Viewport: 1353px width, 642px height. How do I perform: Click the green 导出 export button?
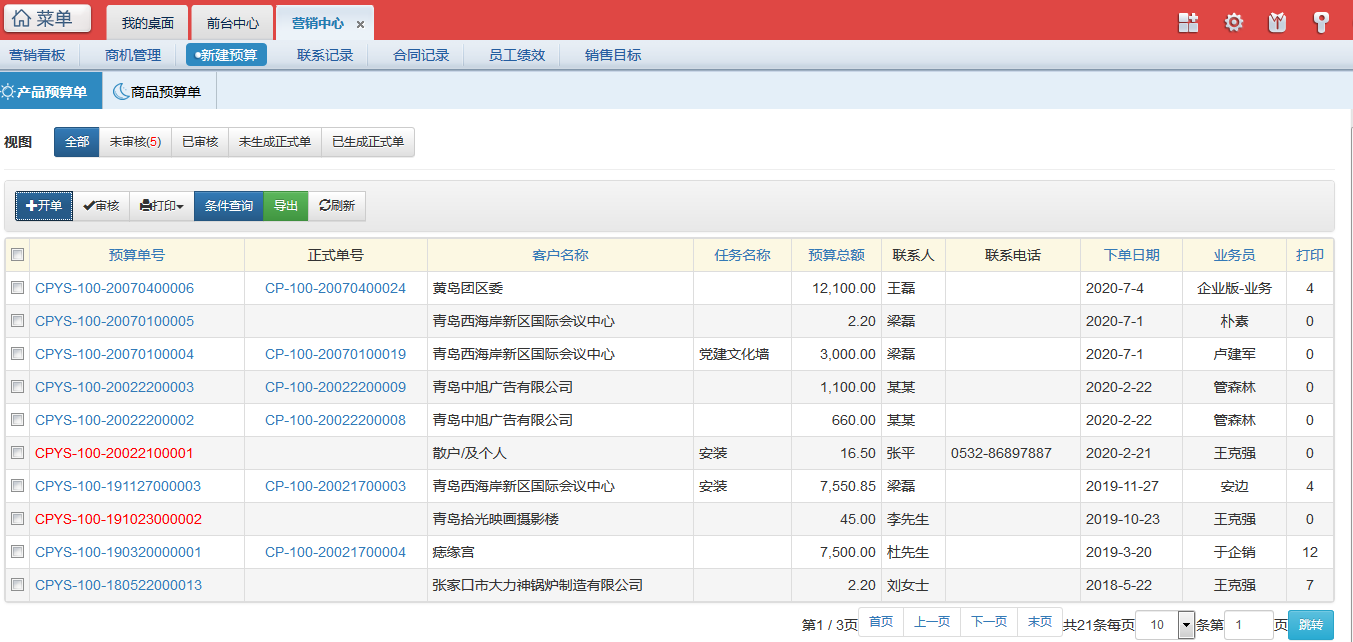286,205
